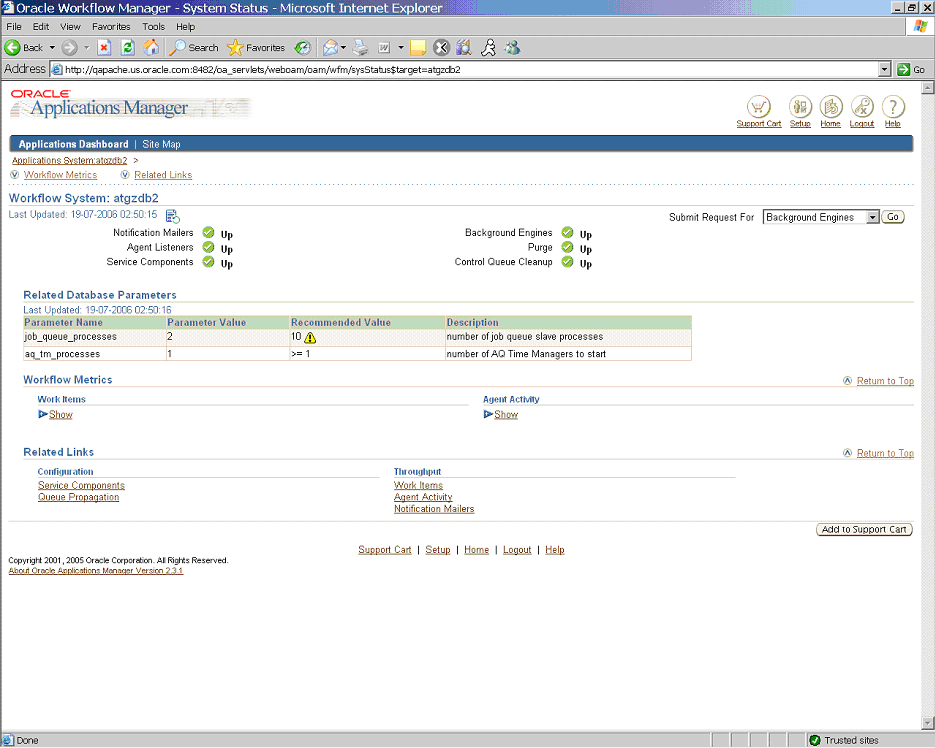The image size is (935, 748).
Task: Click the Support Cart icon in header
Action: pos(759,107)
